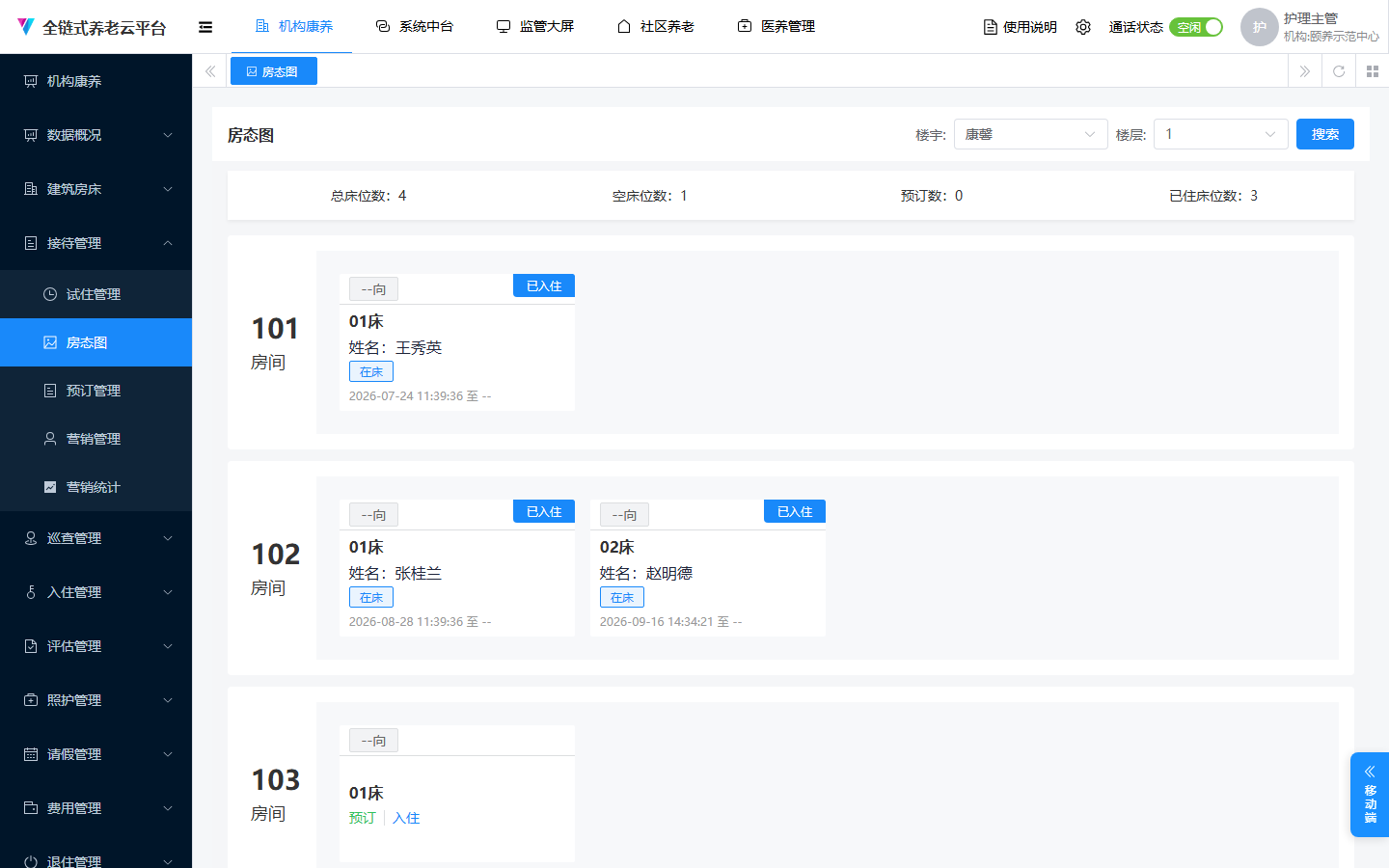The image size is (1389, 868).
Task: Expand the 照护管理 menu
Action: click(96, 700)
